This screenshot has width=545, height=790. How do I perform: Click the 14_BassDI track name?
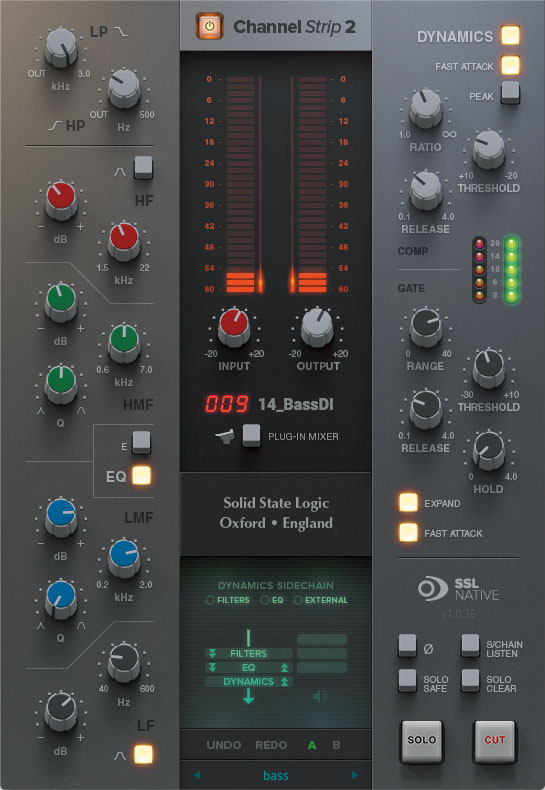point(296,404)
